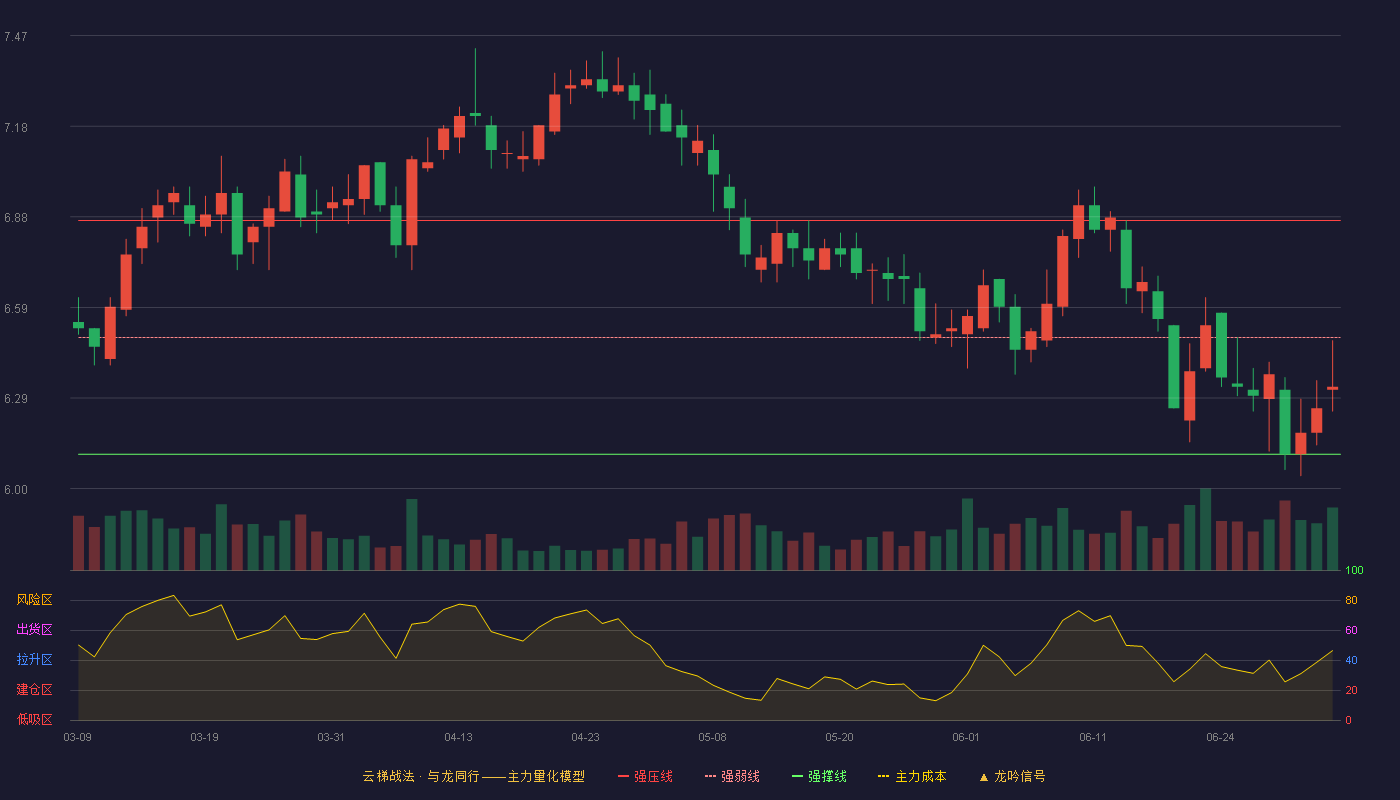
Task: Toggle the 强压线 legend item
Action: click(645, 776)
